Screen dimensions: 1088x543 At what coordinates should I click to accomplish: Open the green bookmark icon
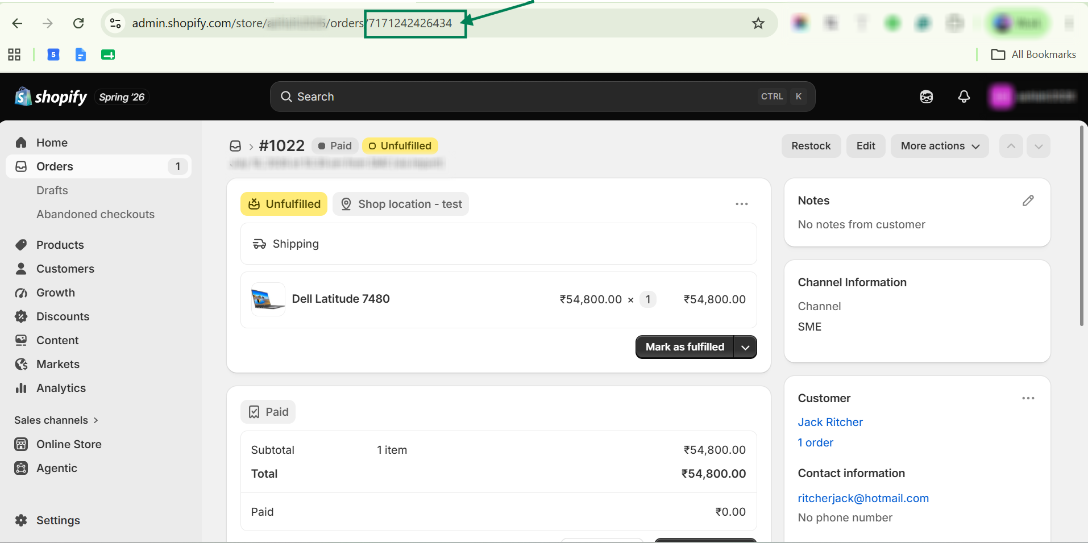[x=108, y=55]
